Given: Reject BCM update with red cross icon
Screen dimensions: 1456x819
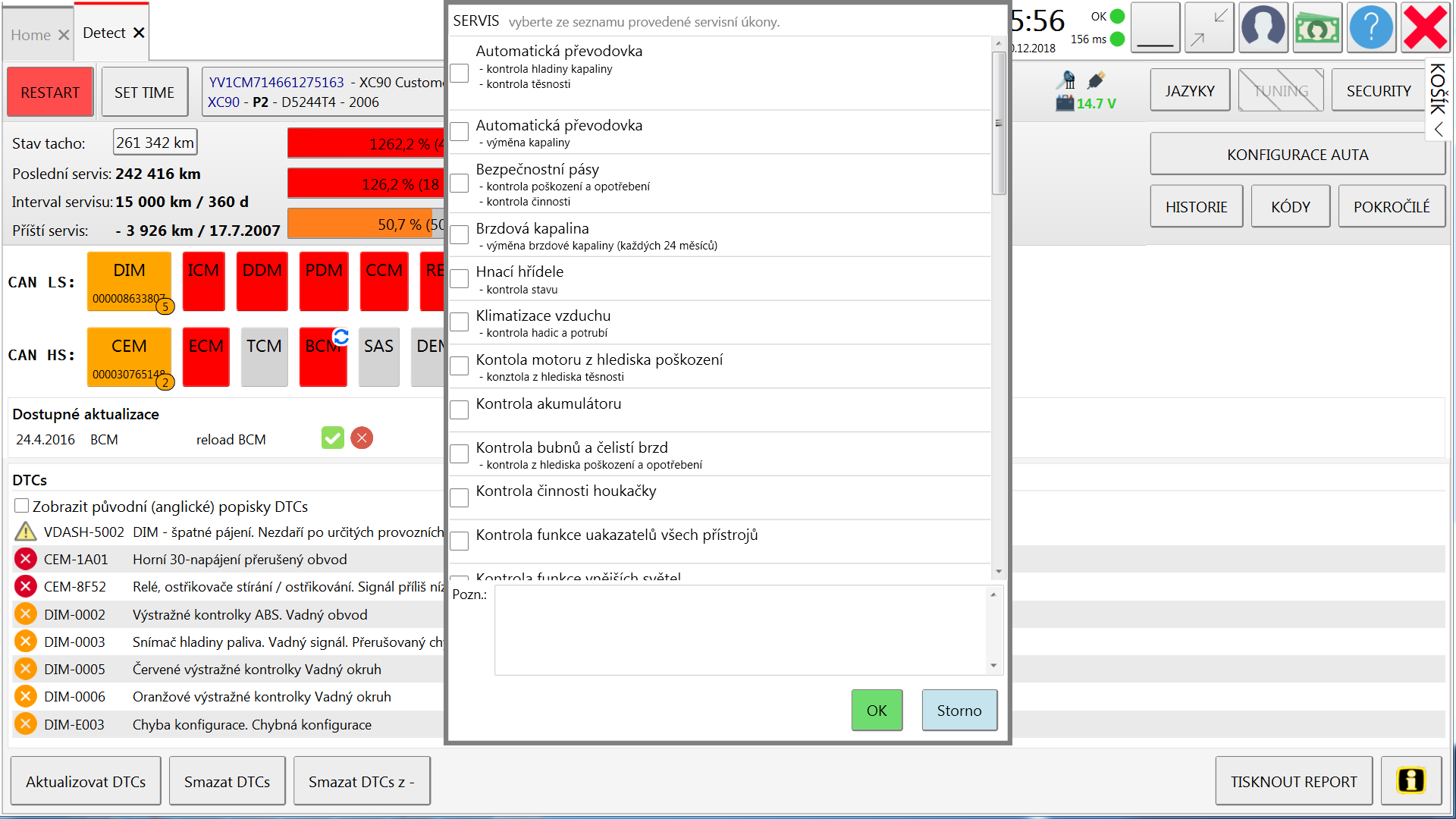Looking at the screenshot, I should [362, 438].
